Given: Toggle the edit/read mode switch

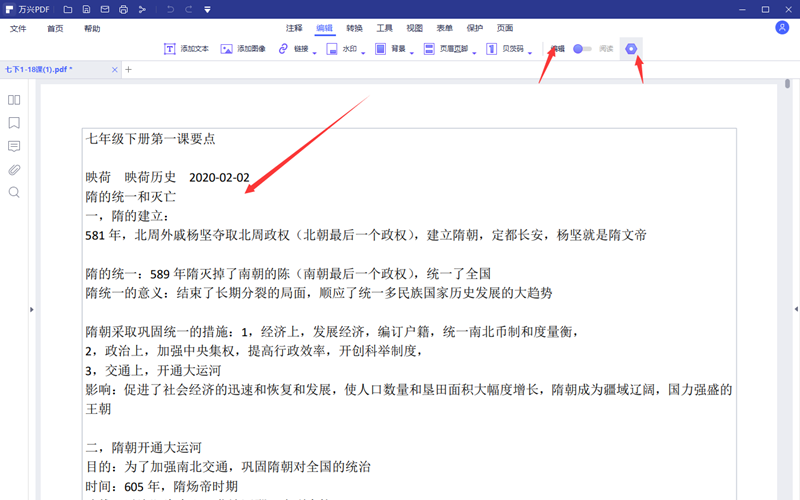Looking at the screenshot, I should point(582,48).
